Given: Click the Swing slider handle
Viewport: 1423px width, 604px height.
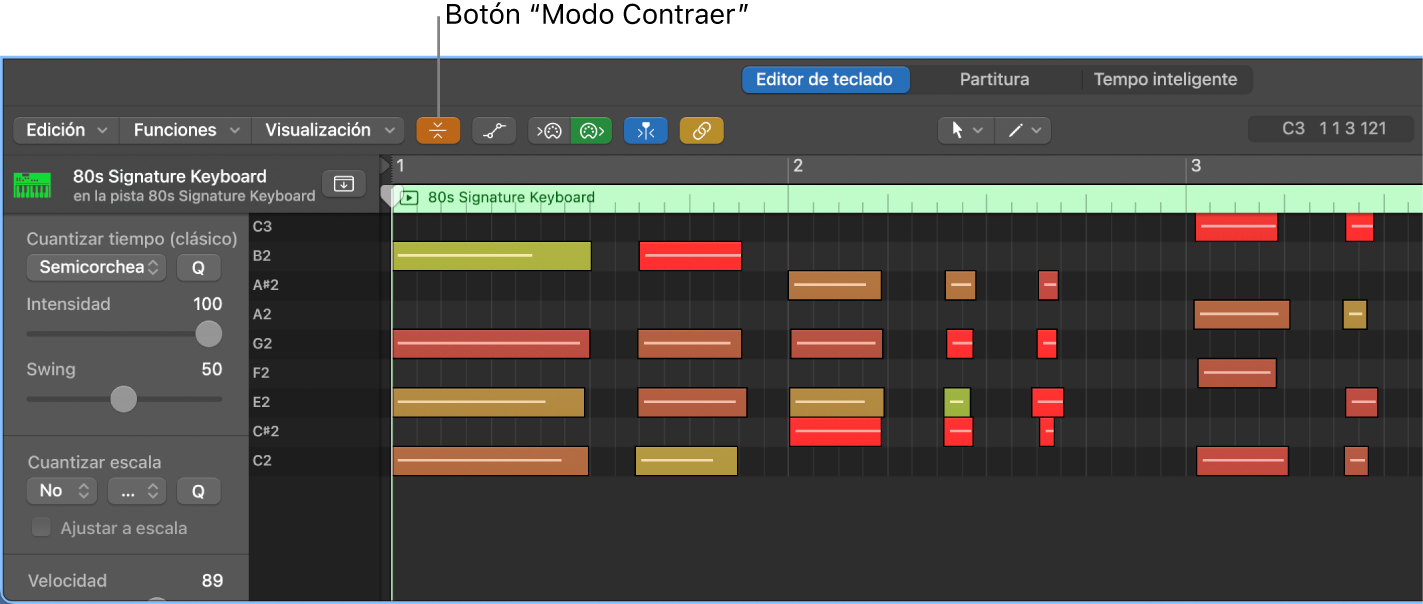Looking at the screenshot, I should pos(123,399).
